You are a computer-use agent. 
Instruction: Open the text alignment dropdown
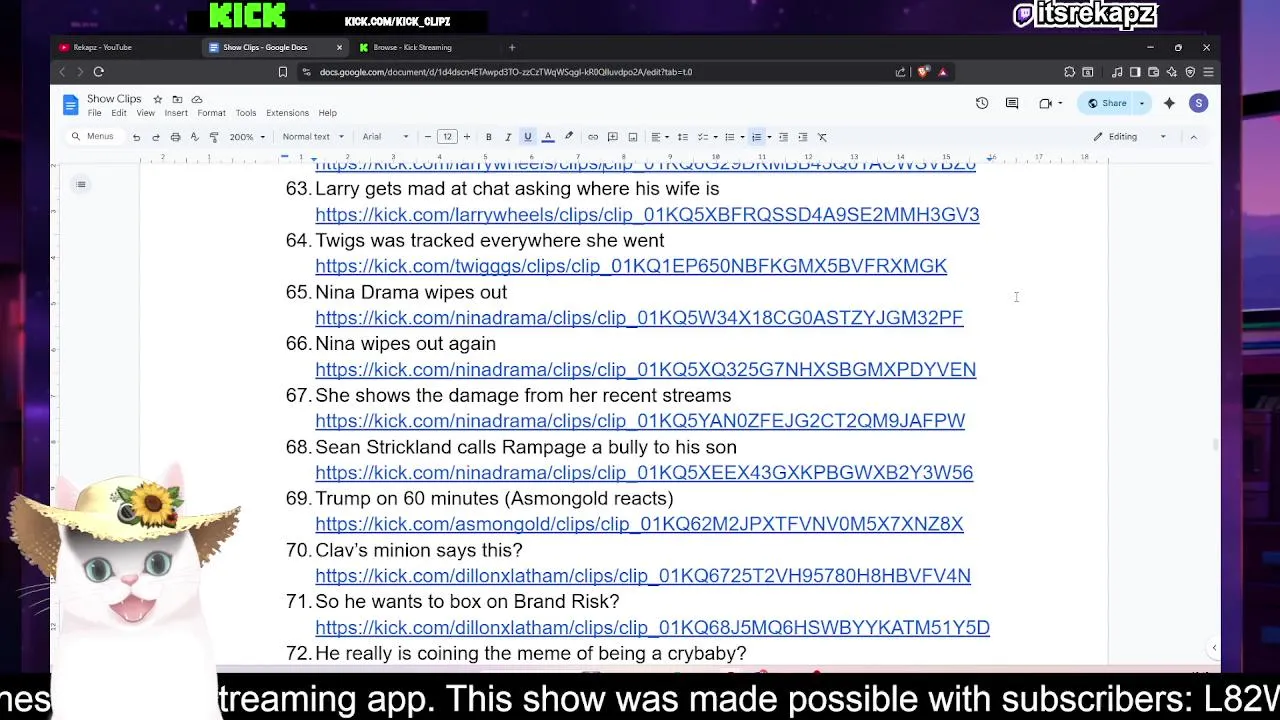(x=660, y=137)
